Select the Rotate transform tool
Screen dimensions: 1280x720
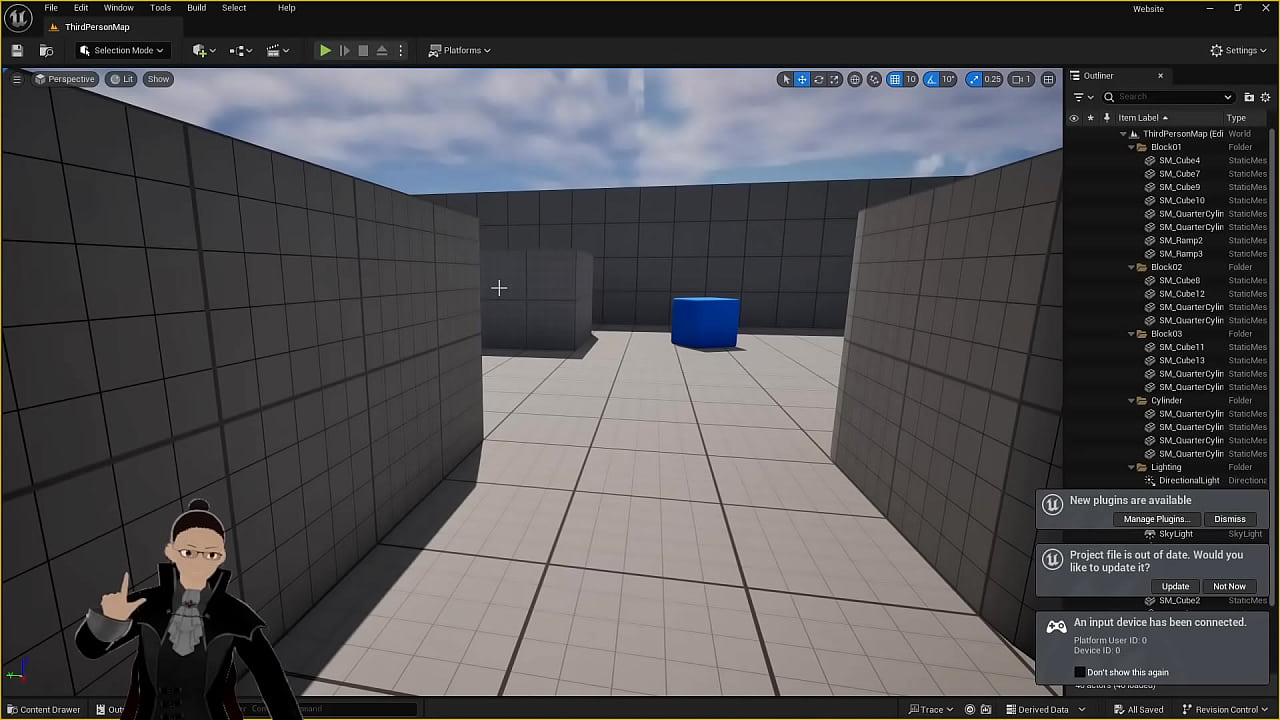coord(819,79)
